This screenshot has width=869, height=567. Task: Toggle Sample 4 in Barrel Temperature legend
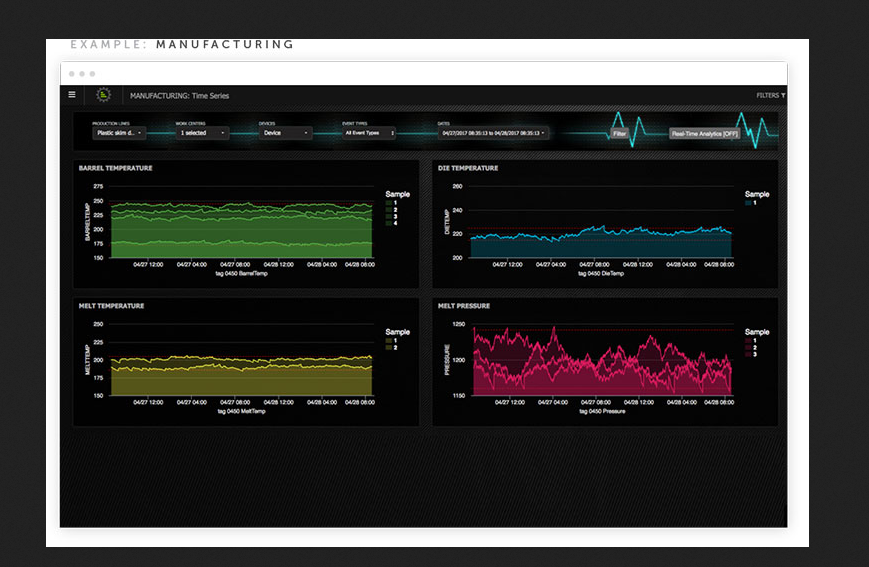click(x=389, y=223)
